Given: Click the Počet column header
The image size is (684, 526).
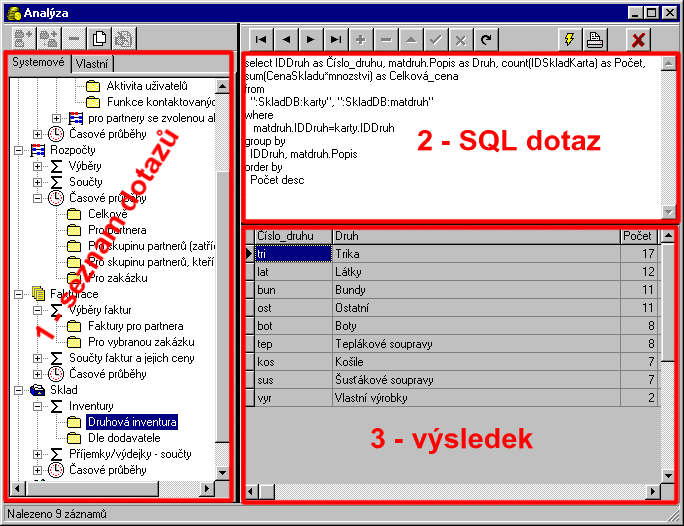Looking at the screenshot, I should point(637,236).
